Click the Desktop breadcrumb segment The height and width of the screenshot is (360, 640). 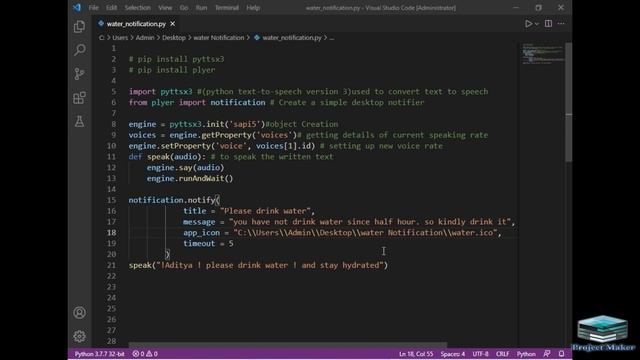173,38
